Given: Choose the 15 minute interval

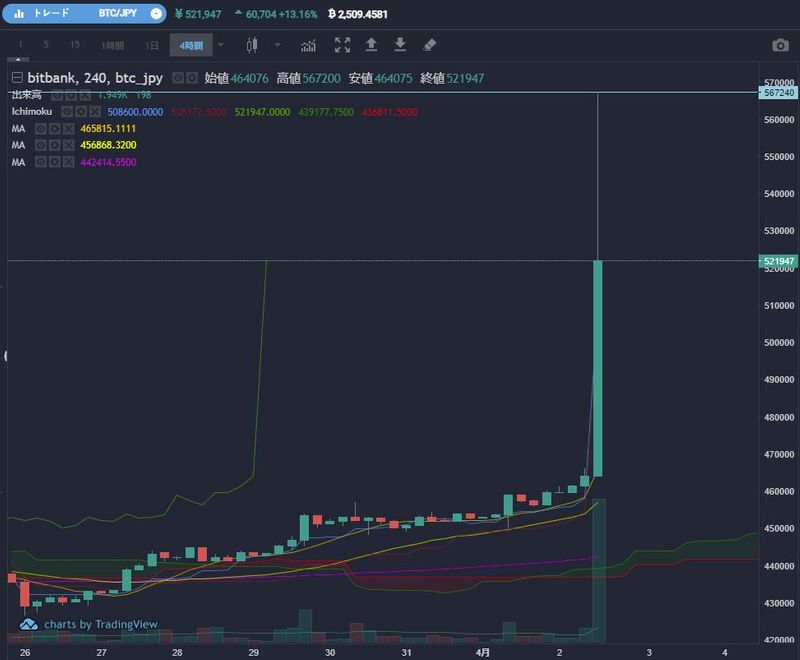Looking at the screenshot, I should [75, 46].
